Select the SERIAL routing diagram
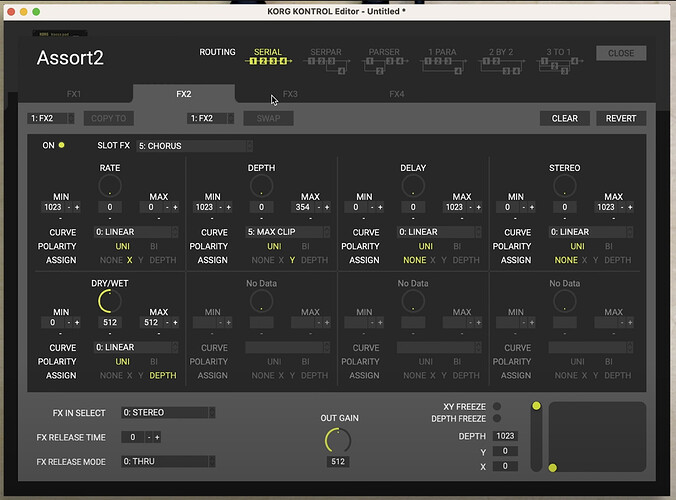This screenshot has width=676, height=500. click(x=268, y=57)
